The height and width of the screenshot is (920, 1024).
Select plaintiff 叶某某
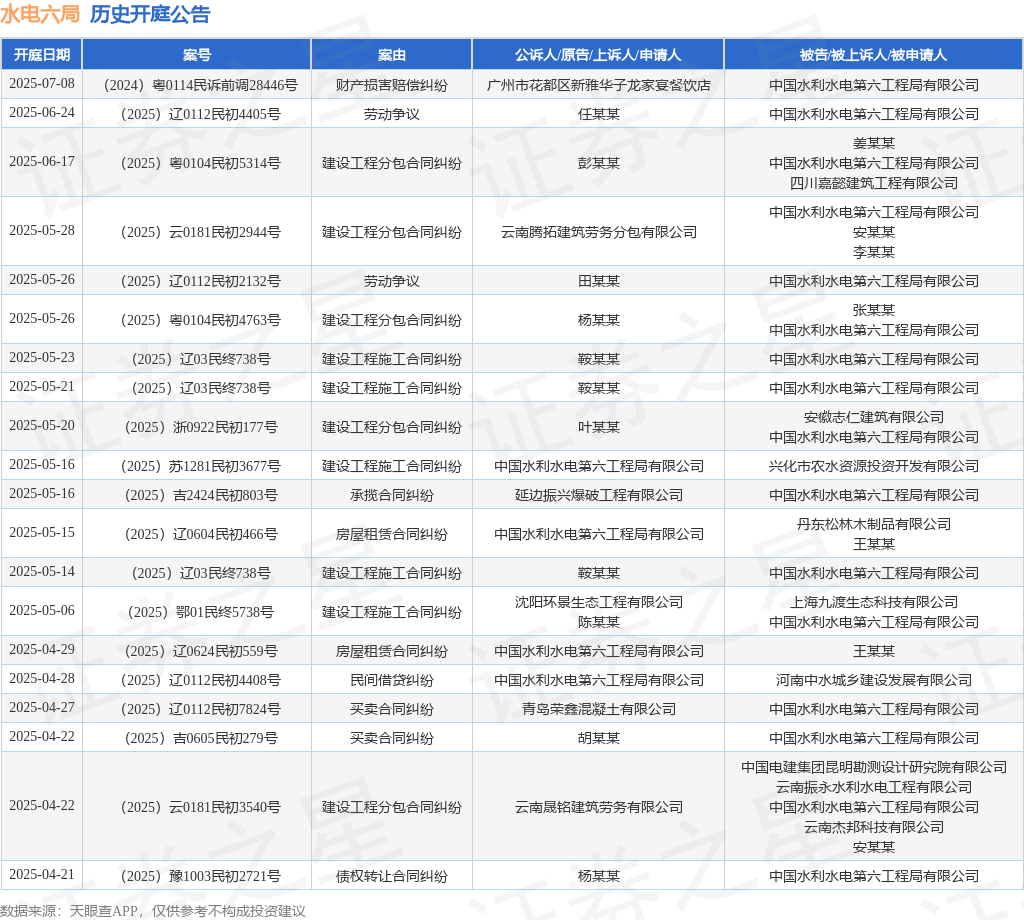pyautogui.click(x=598, y=428)
